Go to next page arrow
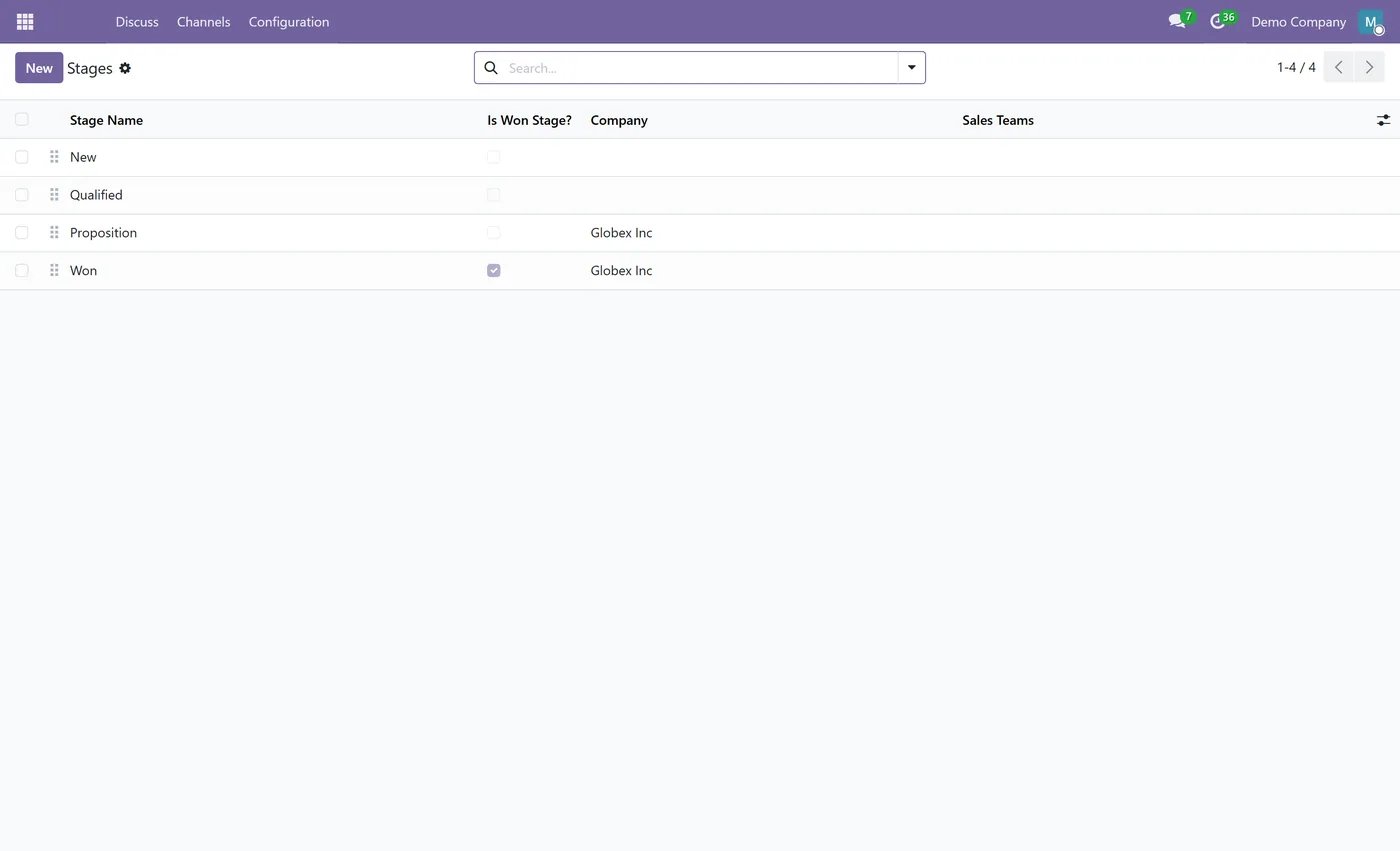The height and width of the screenshot is (851, 1400). pos(1369,68)
